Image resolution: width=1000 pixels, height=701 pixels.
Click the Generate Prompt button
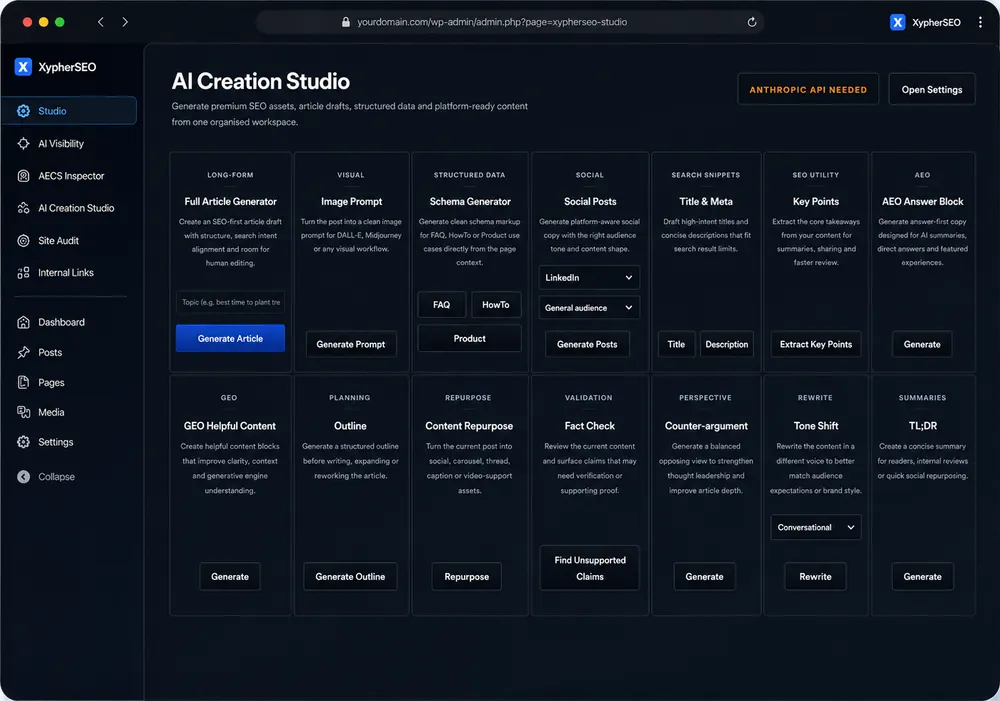[x=351, y=344]
